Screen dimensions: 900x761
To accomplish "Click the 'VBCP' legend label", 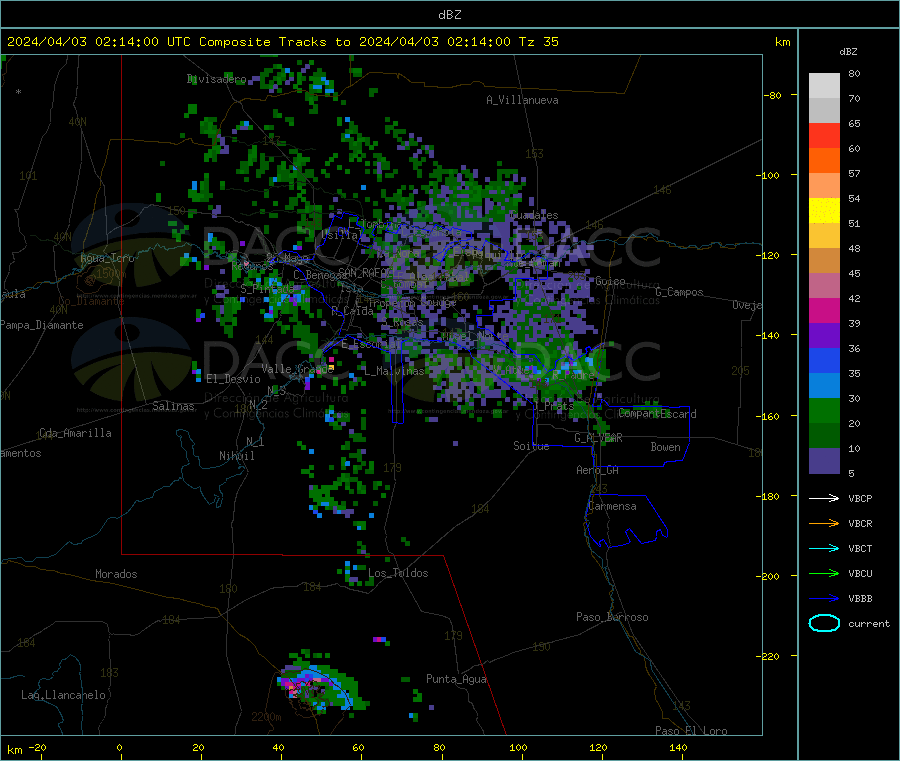I will pos(860,498).
